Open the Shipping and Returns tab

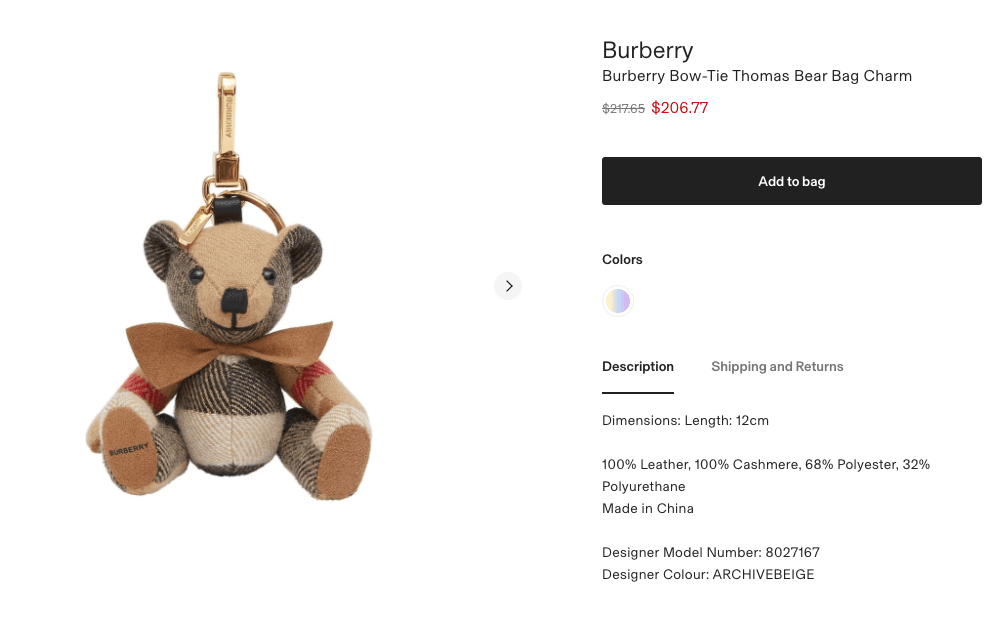(777, 367)
